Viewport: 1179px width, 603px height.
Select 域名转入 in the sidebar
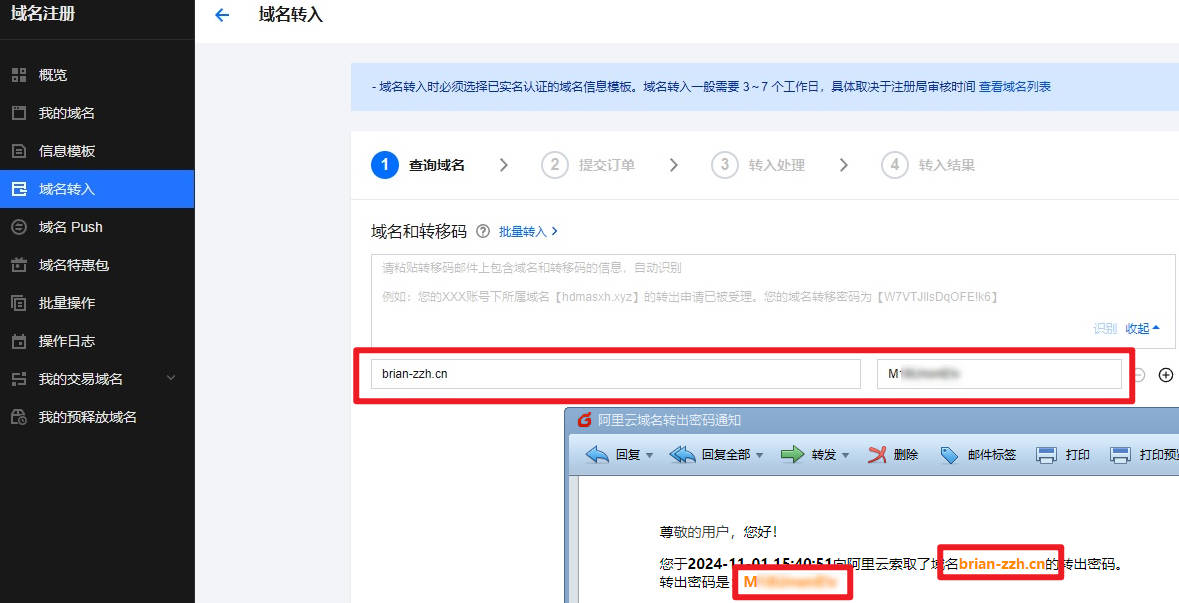coord(97,189)
